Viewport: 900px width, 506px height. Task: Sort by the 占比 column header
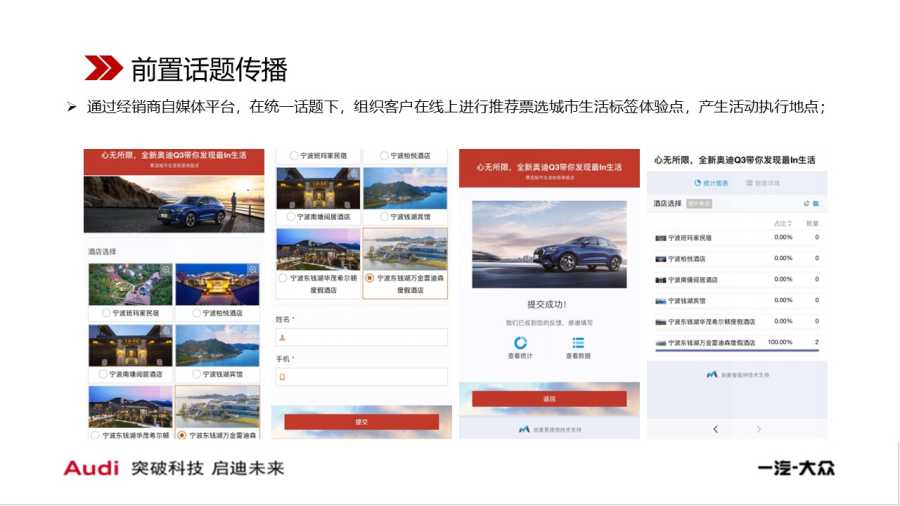[x=782, y=223]
